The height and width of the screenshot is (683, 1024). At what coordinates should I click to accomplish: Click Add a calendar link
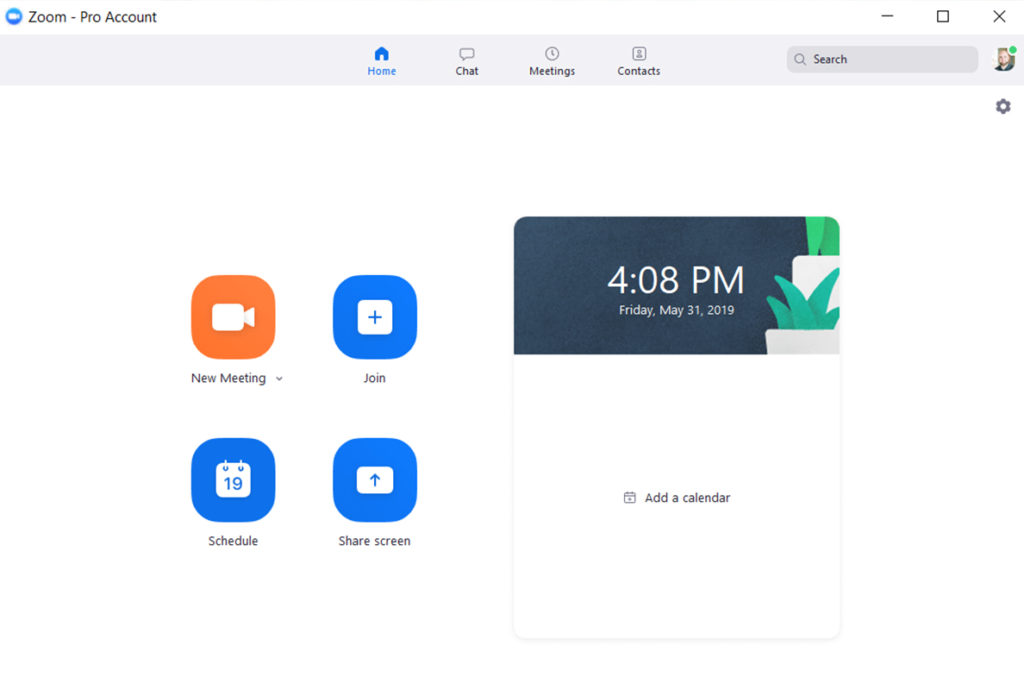pyautogui.click(x=677, y=498)
